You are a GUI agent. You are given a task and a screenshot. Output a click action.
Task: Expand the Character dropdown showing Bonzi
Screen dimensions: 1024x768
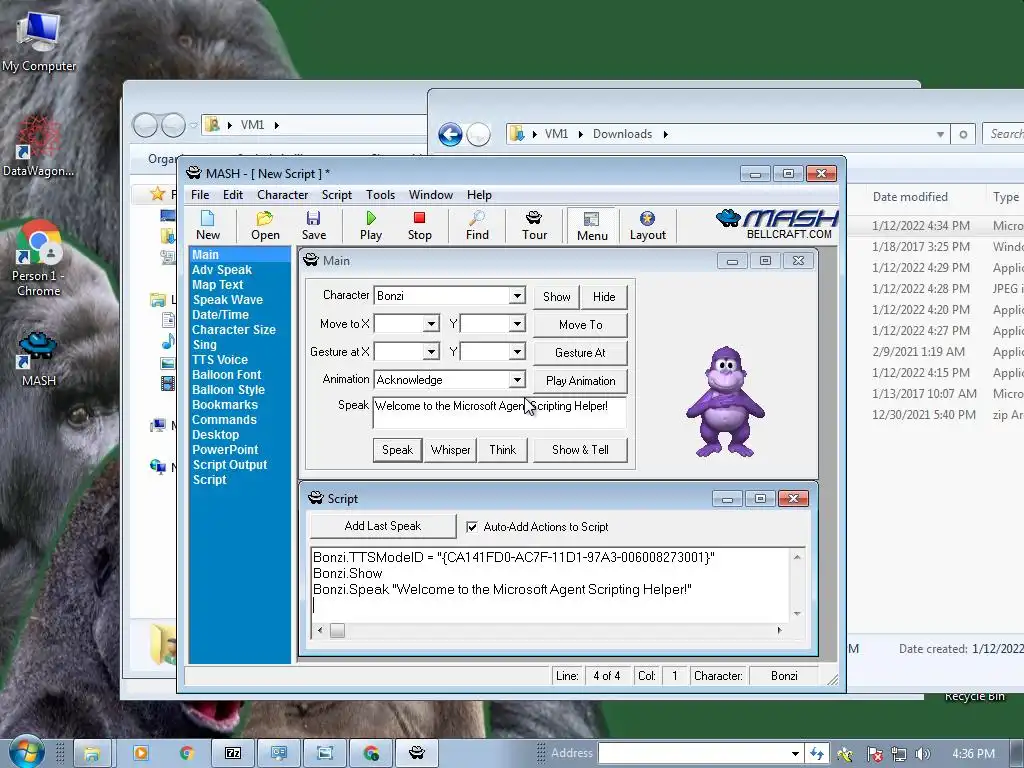pos(517,296)
